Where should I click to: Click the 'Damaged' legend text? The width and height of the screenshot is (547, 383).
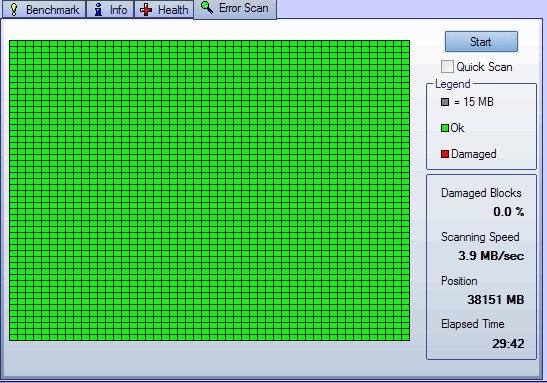coord(473,154)
